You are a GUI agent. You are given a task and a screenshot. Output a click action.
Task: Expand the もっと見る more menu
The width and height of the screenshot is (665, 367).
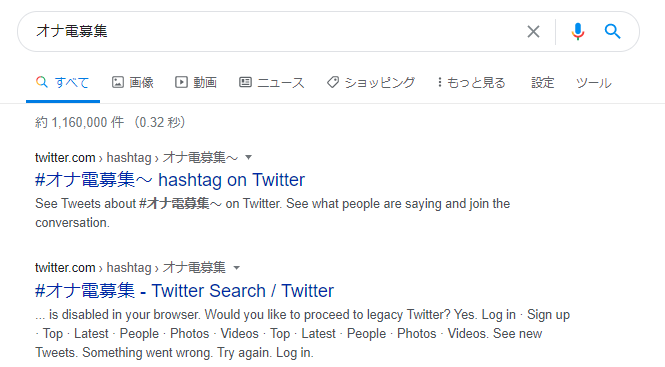tap(472, 82)
